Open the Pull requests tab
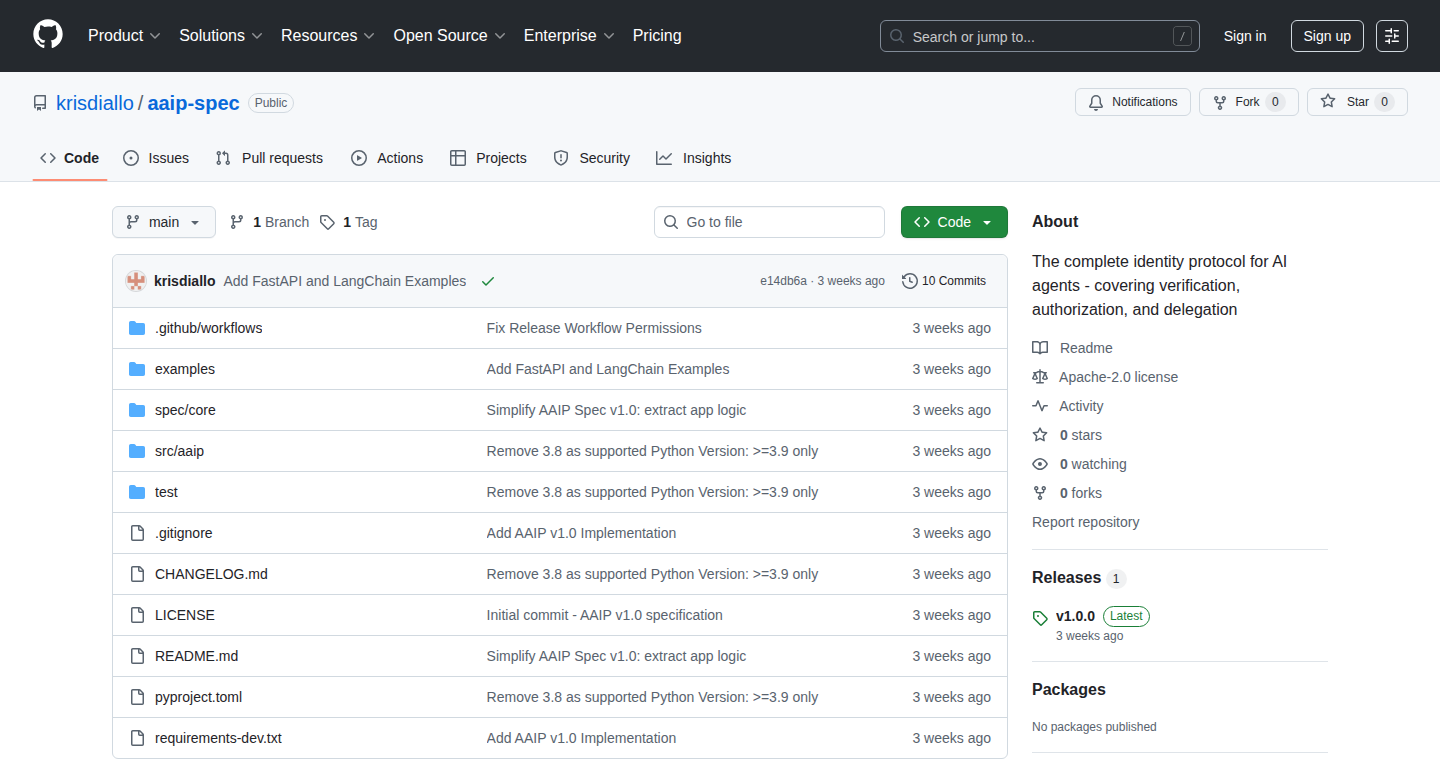 [270, 158]
